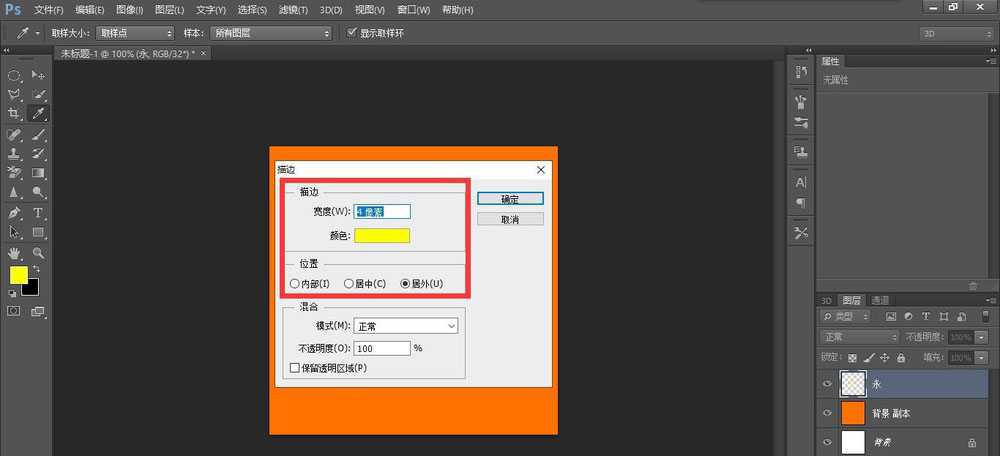Screen dimensions: 1000x456
Task: Choose the 居中(C) stroke position
Action: (349, 284)
